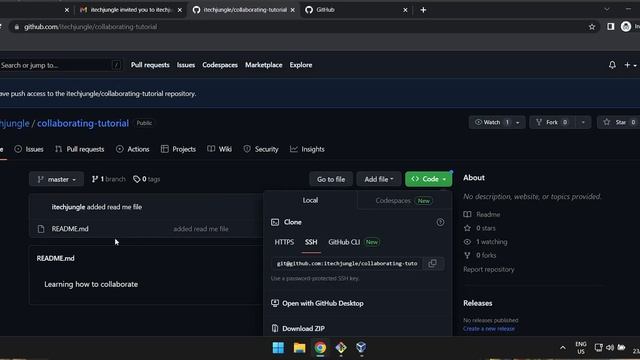Close the collaborating-tutorial browser tab
The width and height of the screenshot is (640, 360).
click(x=293, y=10)
